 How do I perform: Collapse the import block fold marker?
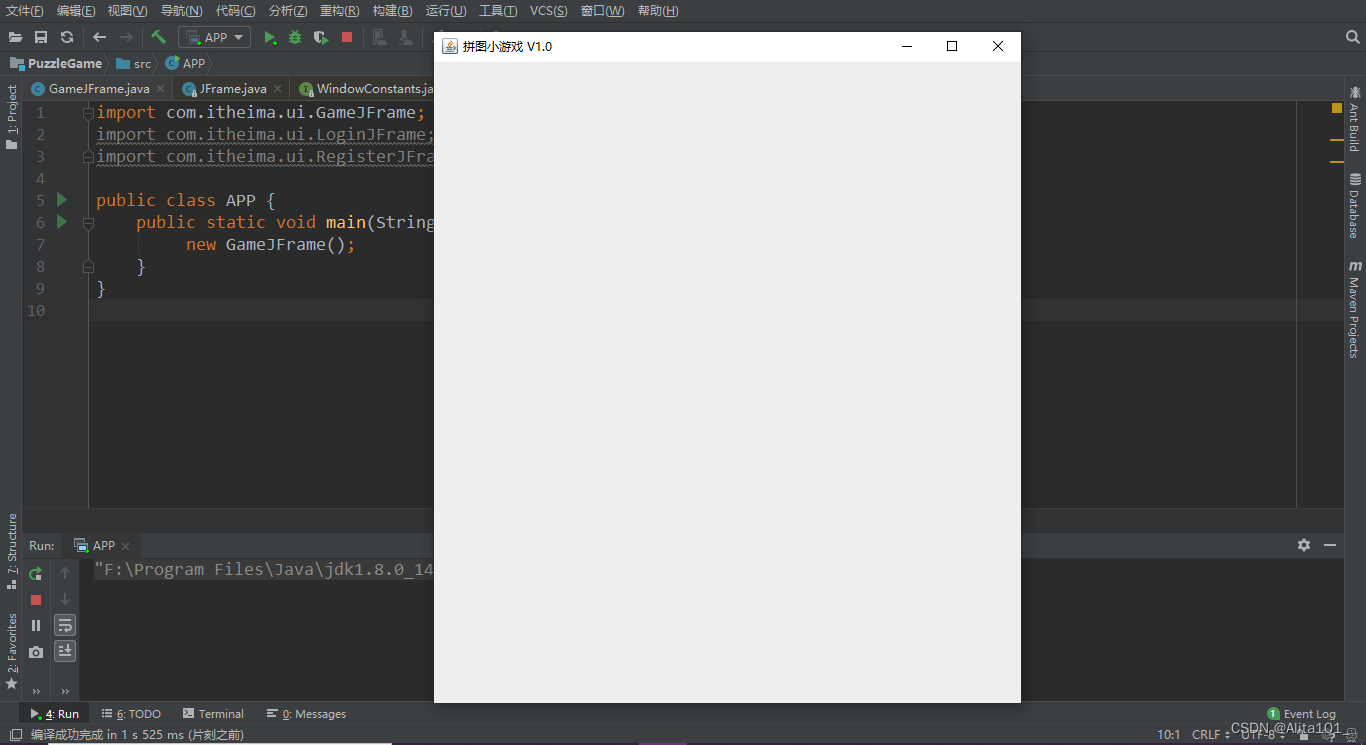click(x=88, y=112)
